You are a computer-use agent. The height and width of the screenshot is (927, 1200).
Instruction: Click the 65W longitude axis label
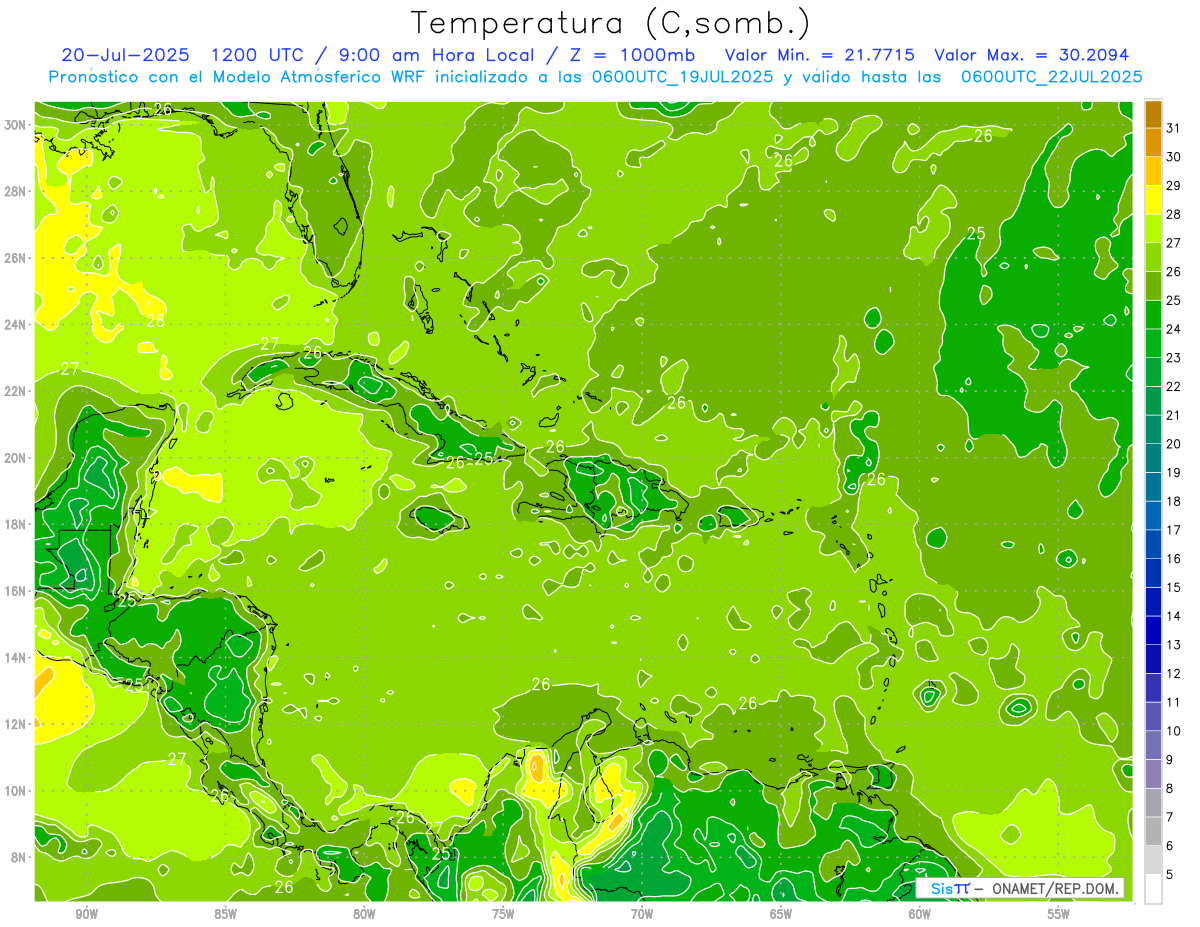781,914
